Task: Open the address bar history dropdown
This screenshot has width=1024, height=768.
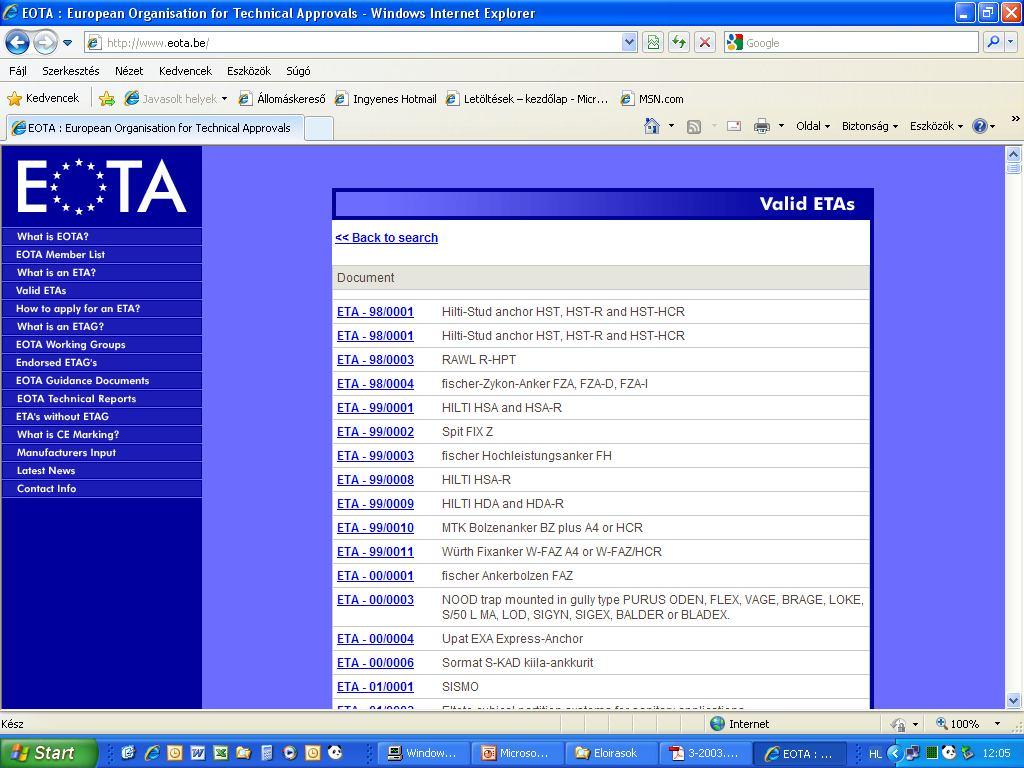Action: pos(629,43)
